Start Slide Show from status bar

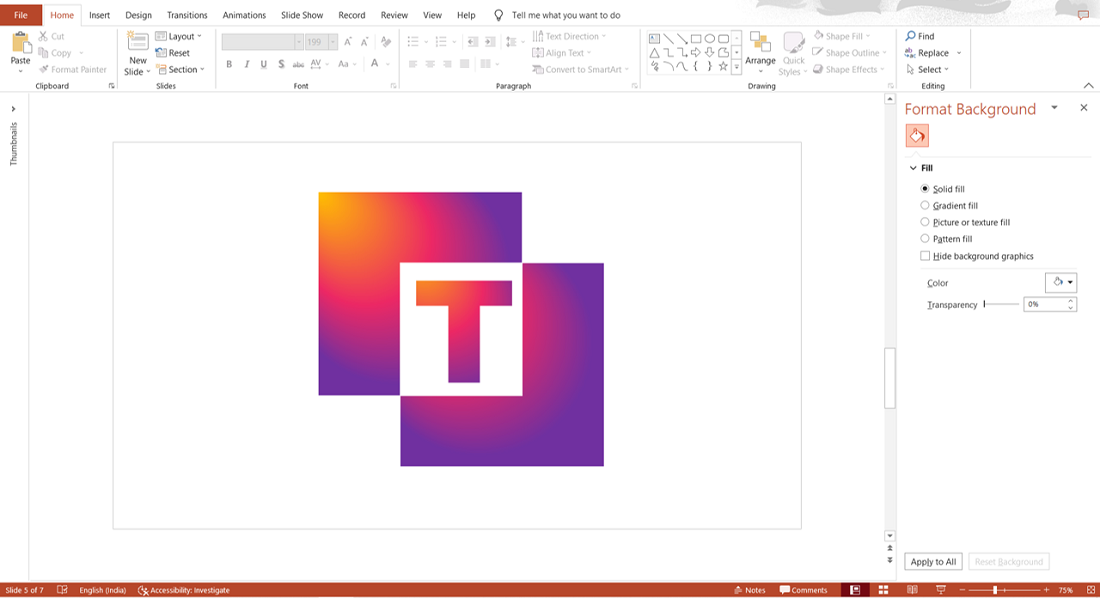pos(941,590)
